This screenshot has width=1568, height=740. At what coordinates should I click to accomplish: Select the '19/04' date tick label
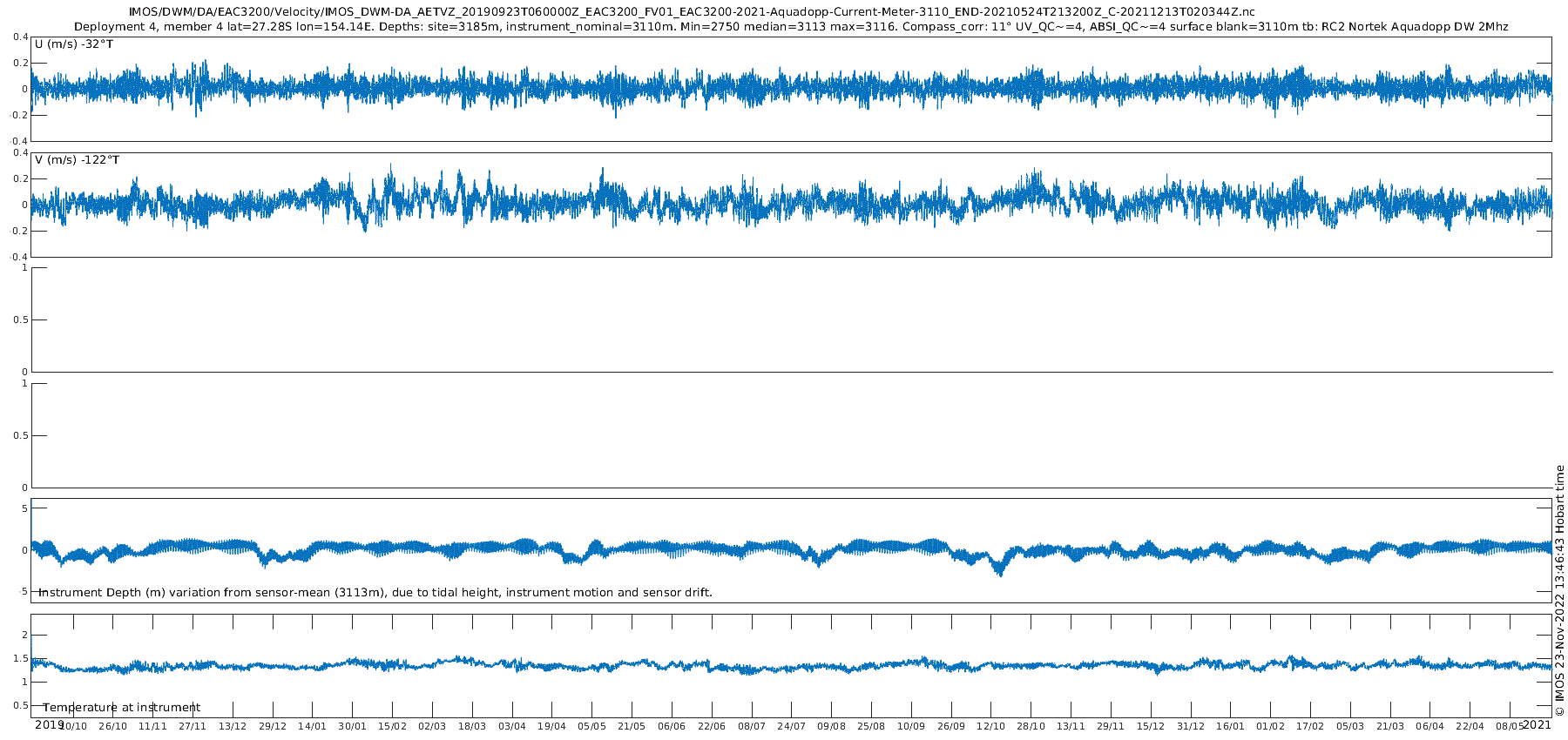(551, 726)
